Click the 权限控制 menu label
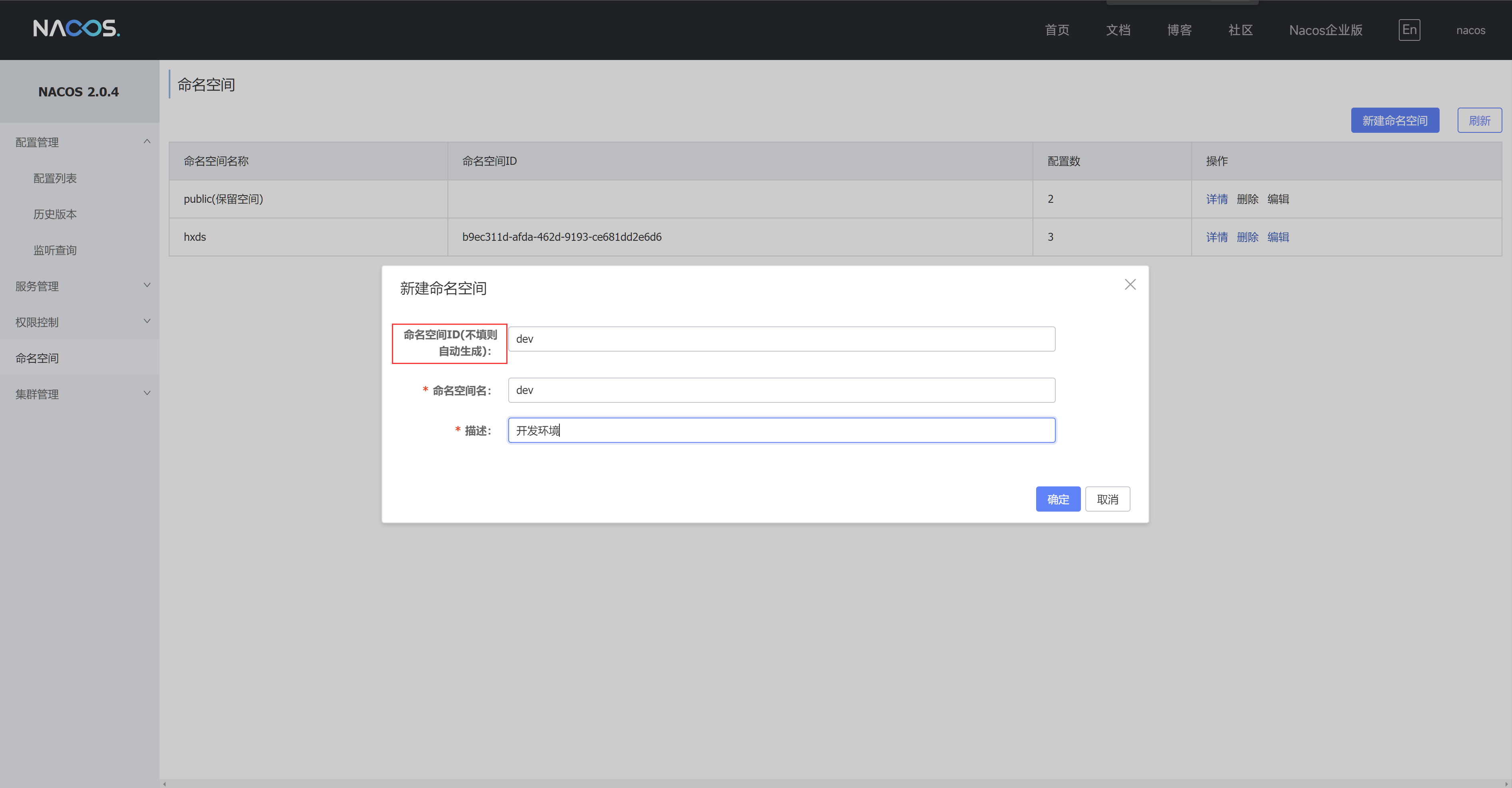This screenshot has height=788, width=1512. 37,322
